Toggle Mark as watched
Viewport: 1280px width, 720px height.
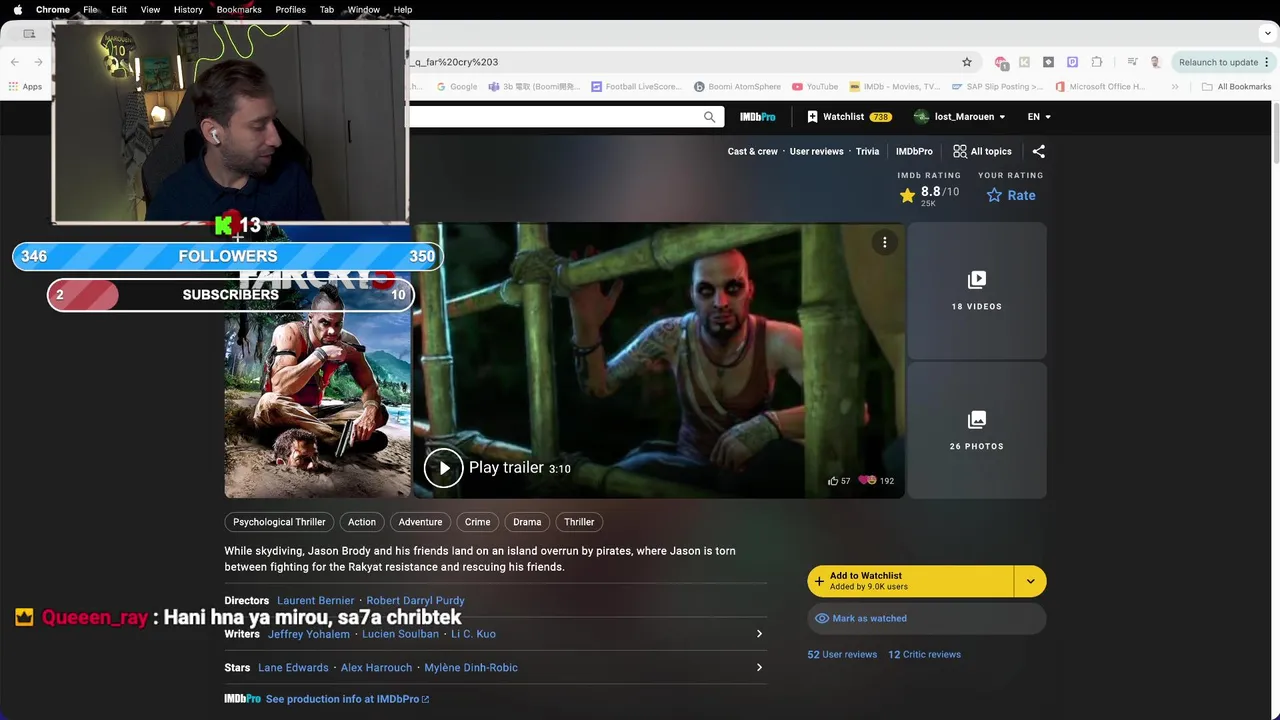tap(926, 619)
